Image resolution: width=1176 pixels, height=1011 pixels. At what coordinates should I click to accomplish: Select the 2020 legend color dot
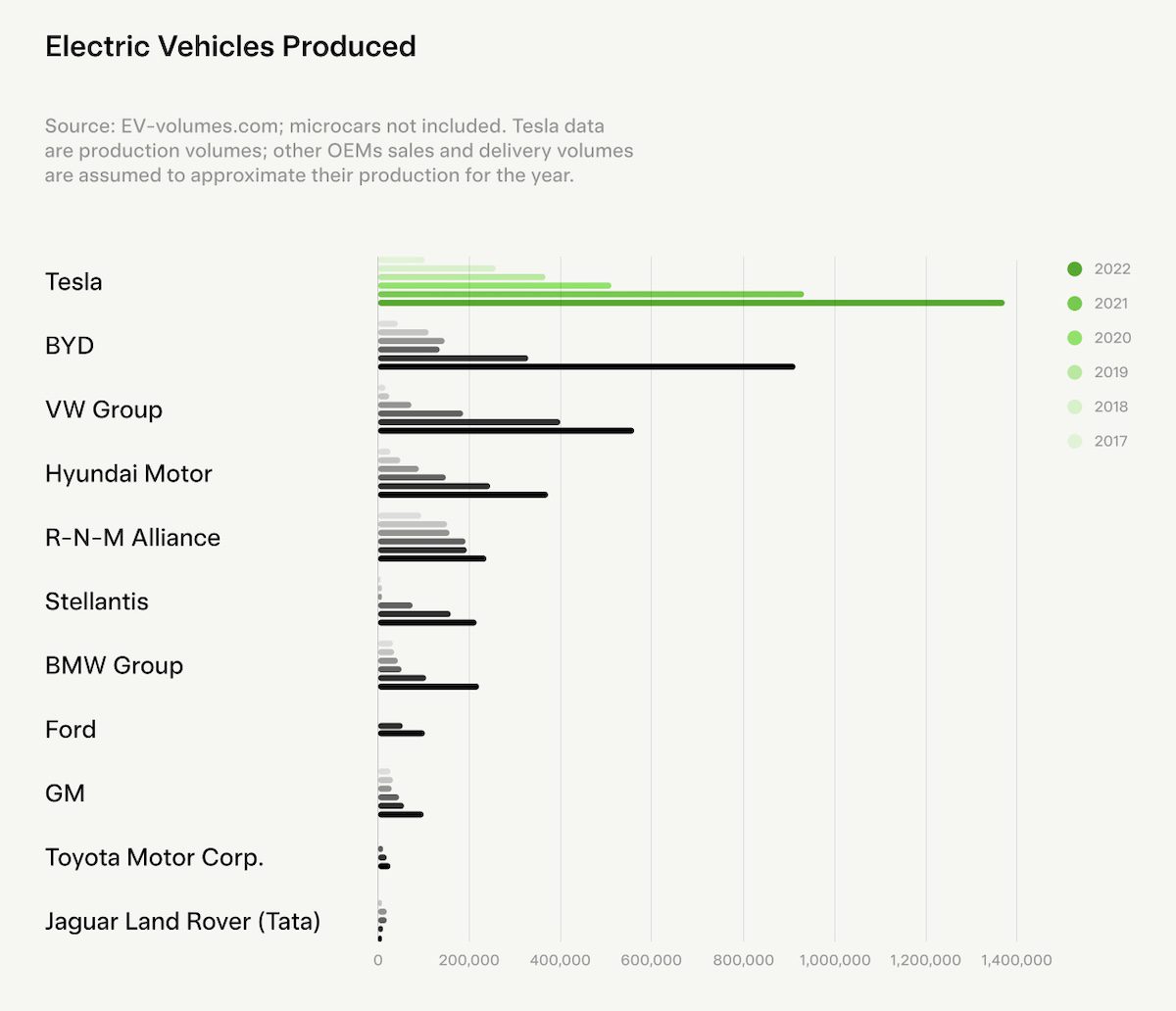click(x=1075, y=337)
